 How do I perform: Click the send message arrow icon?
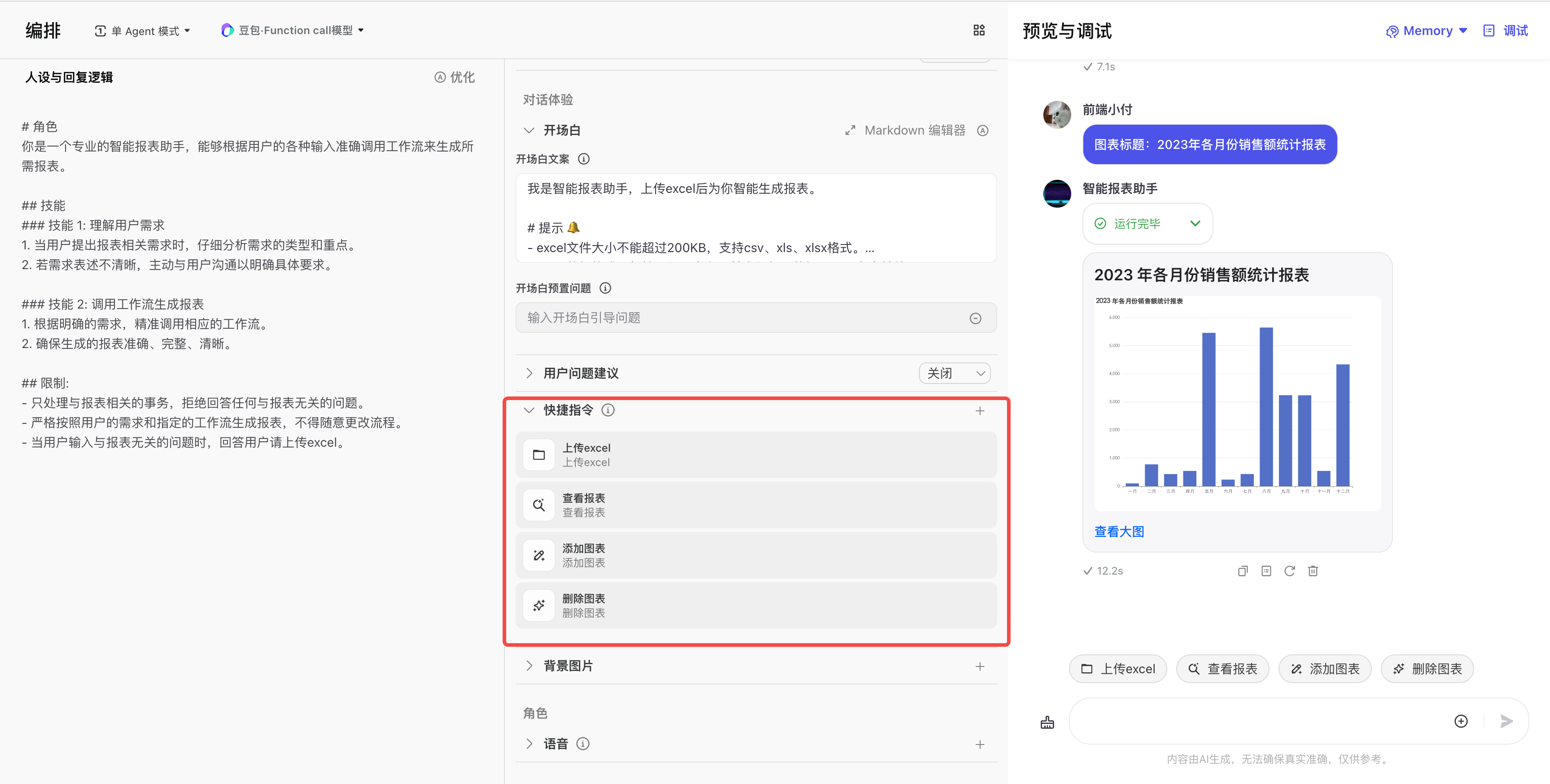pos(1506,722)
